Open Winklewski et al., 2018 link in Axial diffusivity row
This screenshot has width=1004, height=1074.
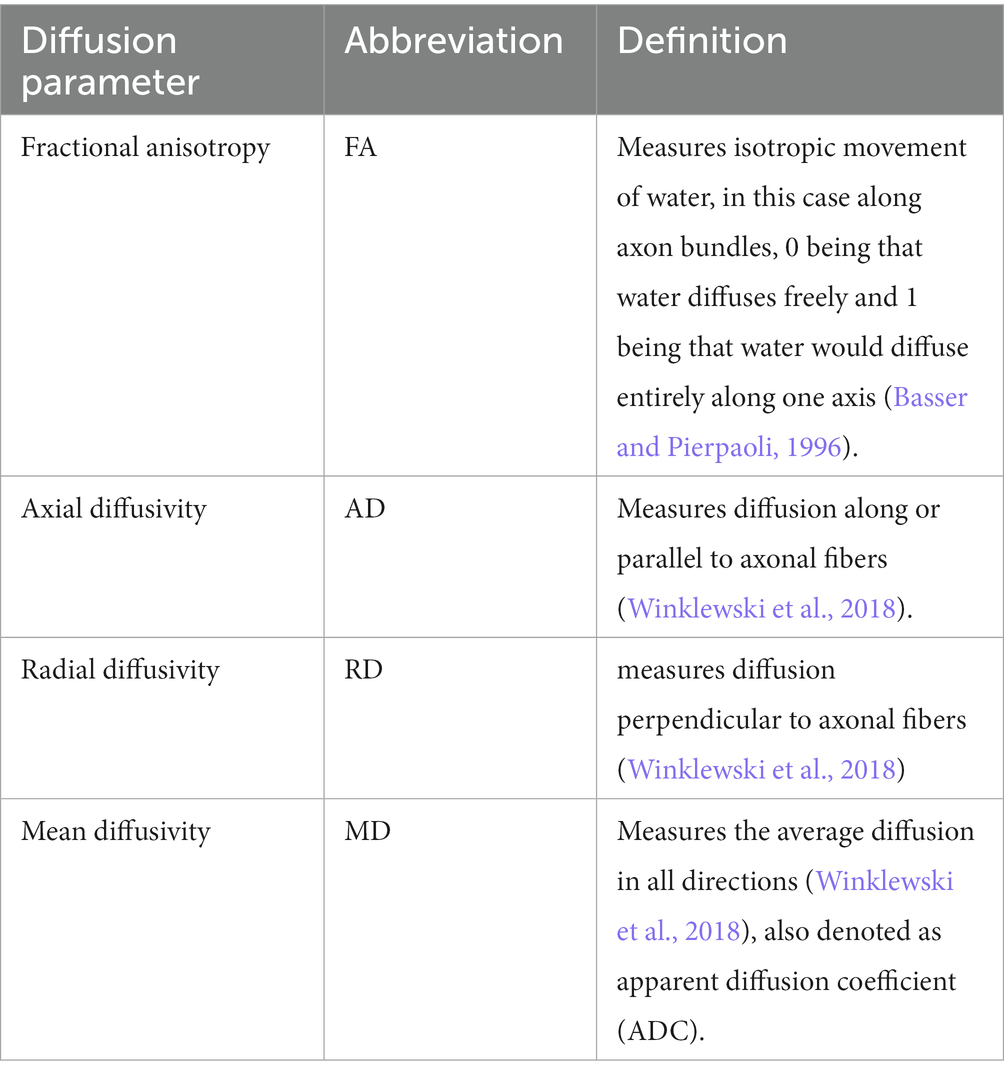[x=762, y=608]
